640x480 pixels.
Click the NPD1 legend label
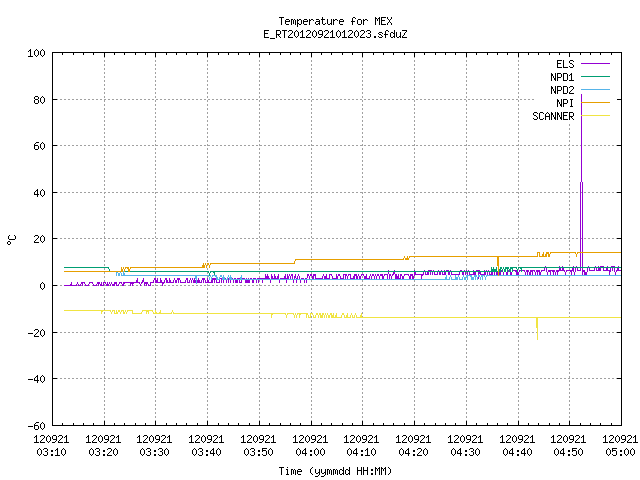click(x=562, y=77)
